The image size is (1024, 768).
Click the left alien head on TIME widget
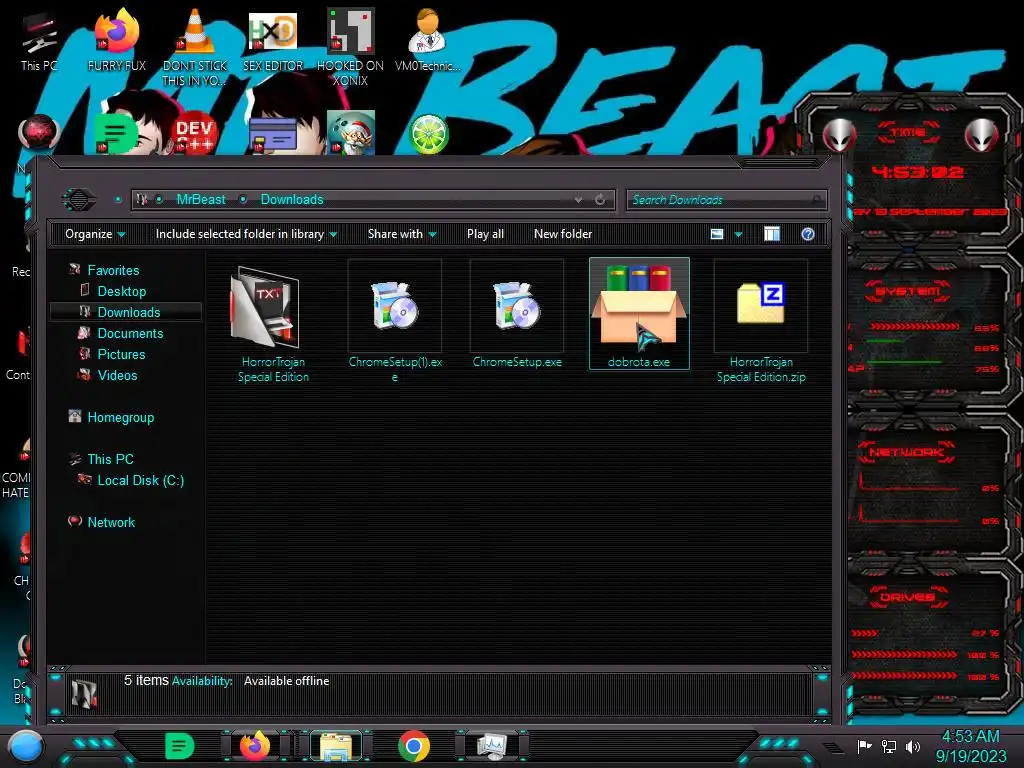pos(839,135)
